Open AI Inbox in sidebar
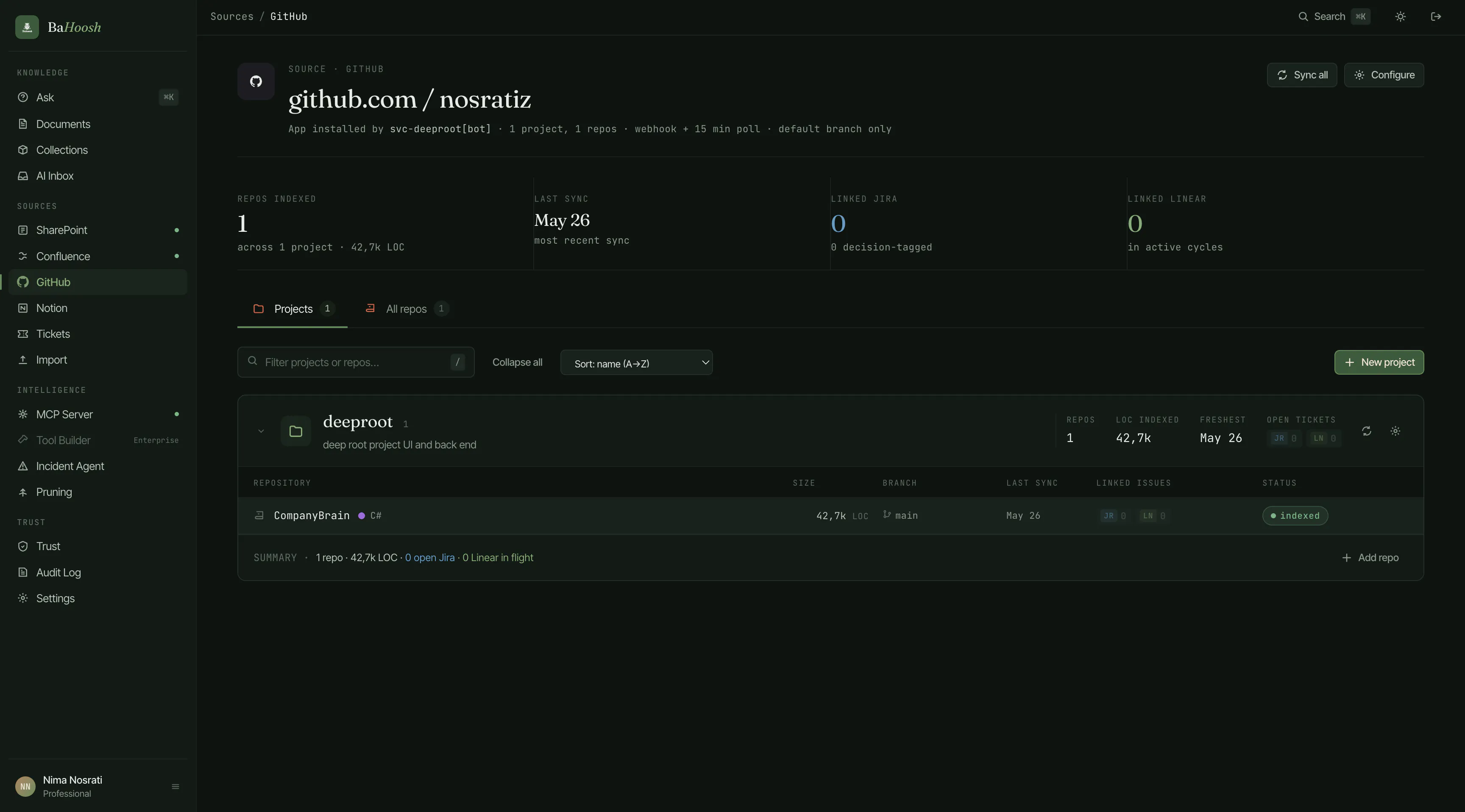The width and height of the screenshot is (1465, 812). tap(98, 176)
